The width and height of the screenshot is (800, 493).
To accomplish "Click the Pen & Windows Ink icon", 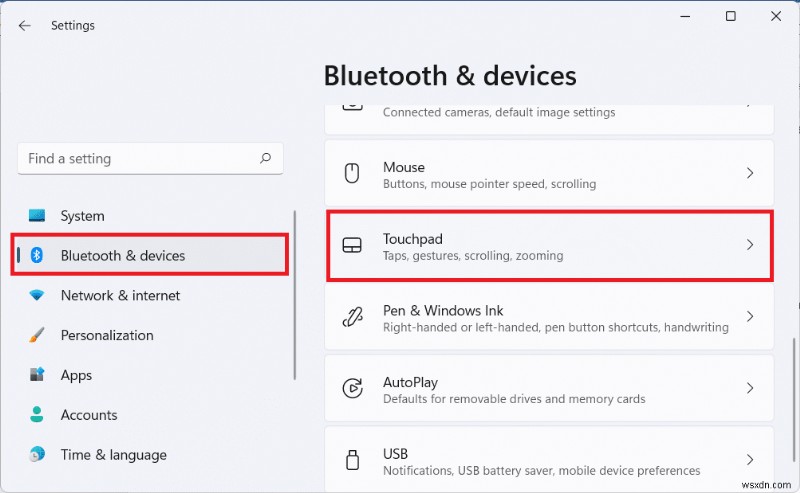I will click(x=352, y=318).
